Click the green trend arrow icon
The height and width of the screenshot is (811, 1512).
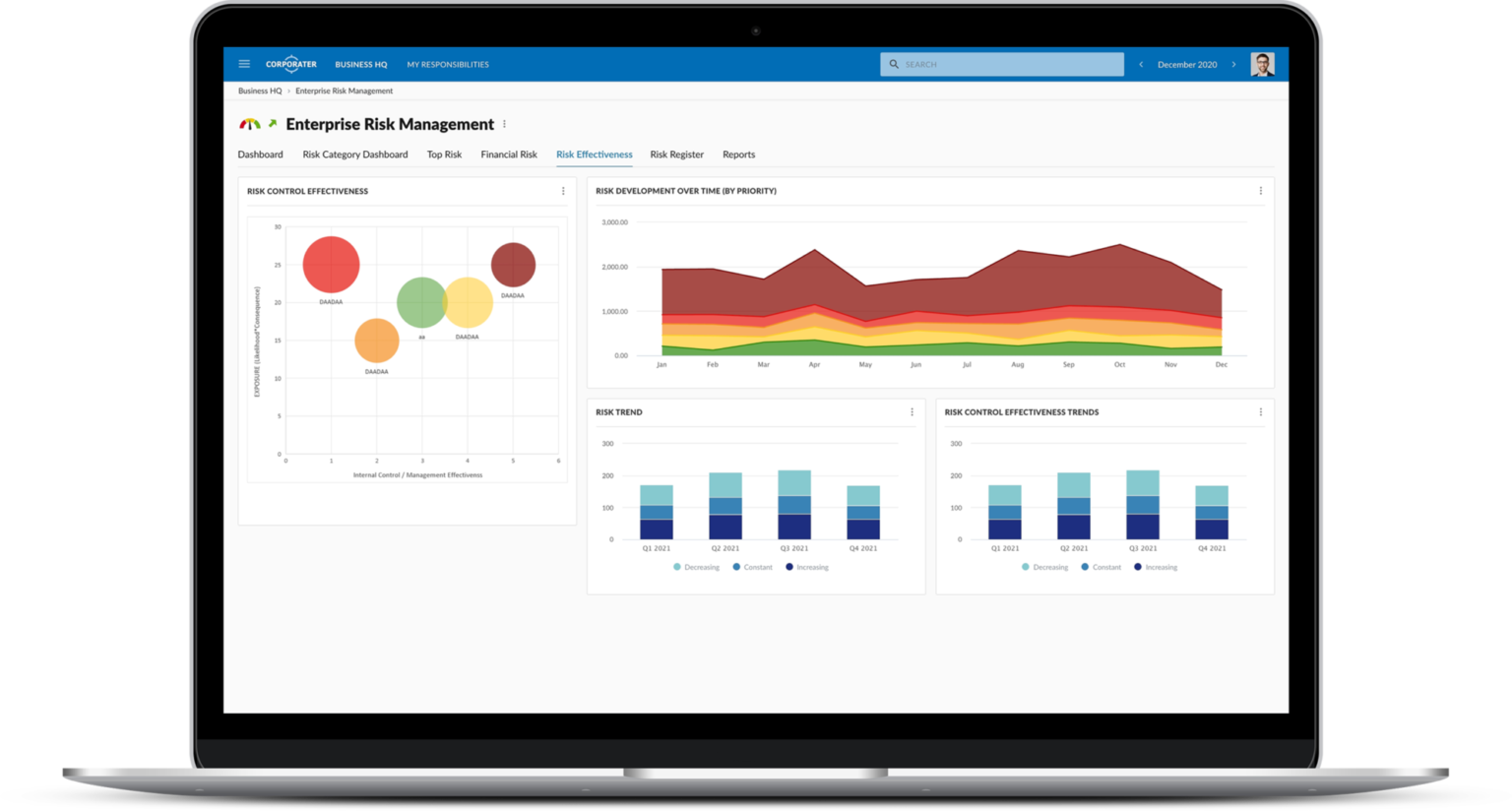(273, 124)
